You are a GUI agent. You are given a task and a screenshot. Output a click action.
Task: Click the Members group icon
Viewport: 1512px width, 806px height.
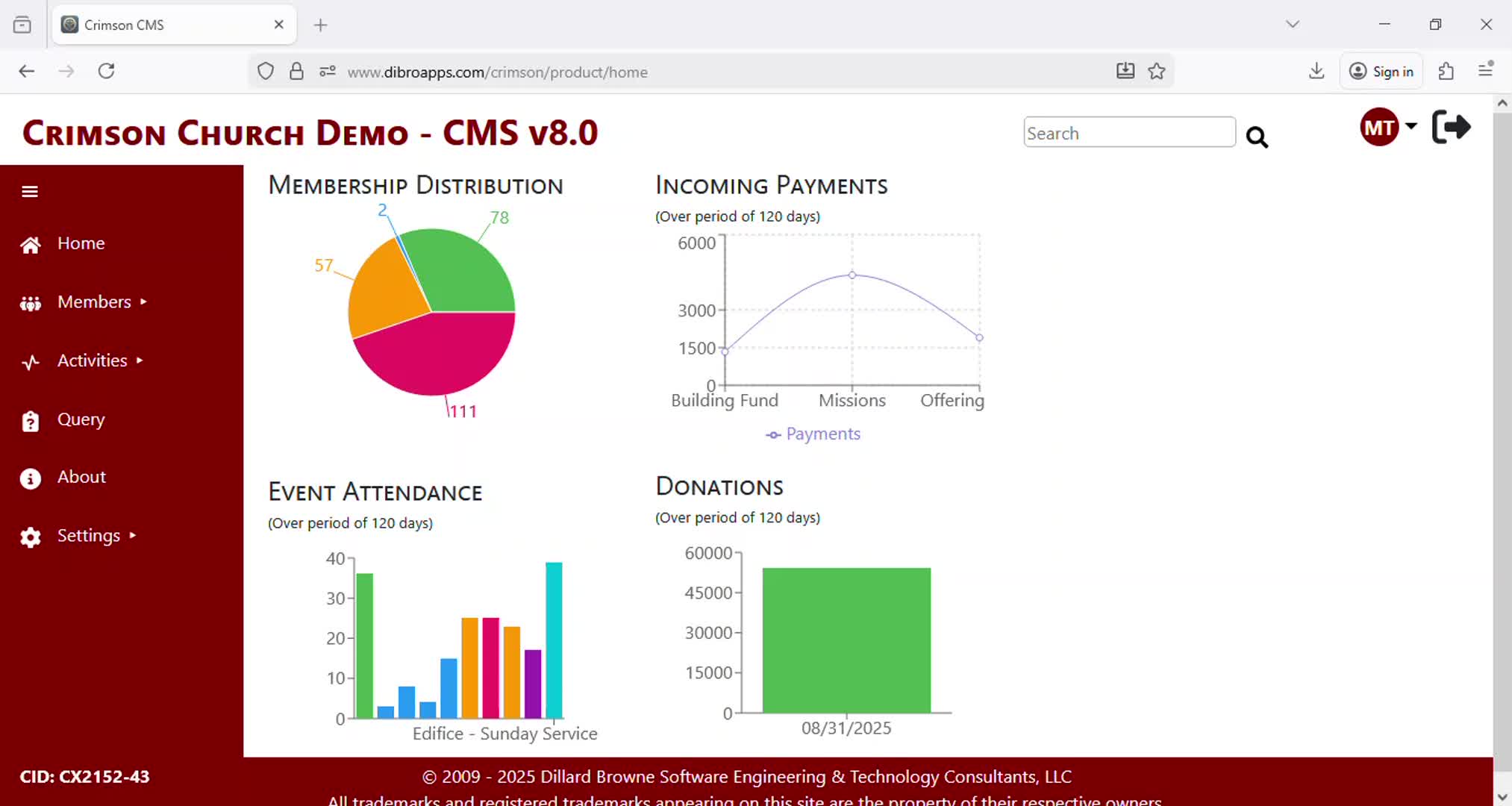(31, 303)
